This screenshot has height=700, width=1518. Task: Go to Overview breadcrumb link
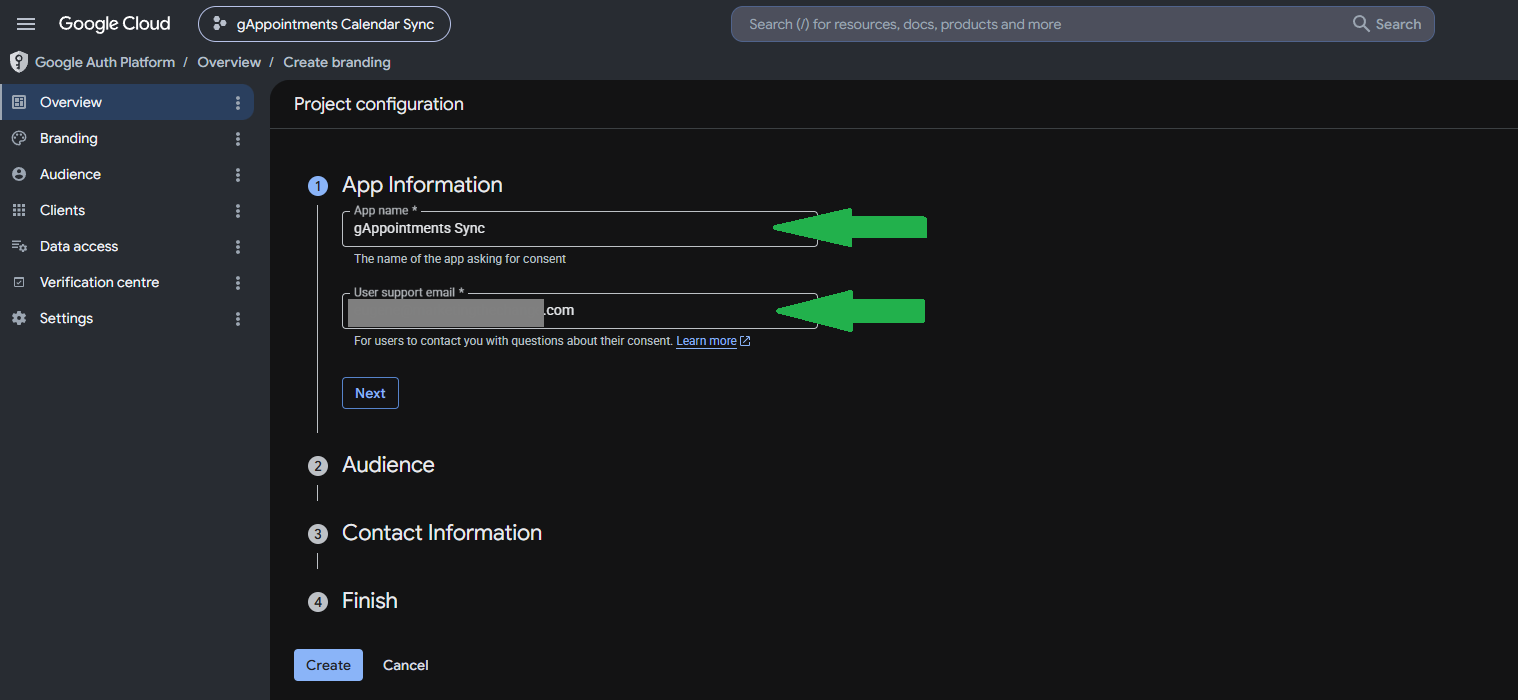point(229,62)
